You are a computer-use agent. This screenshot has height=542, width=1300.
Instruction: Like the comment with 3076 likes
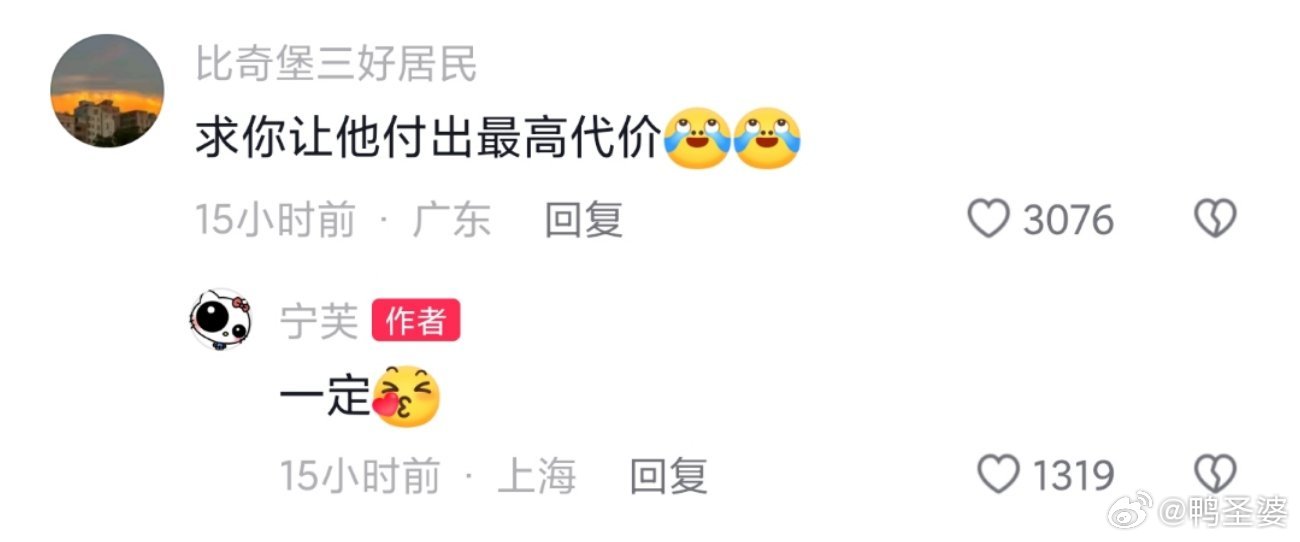988,219
